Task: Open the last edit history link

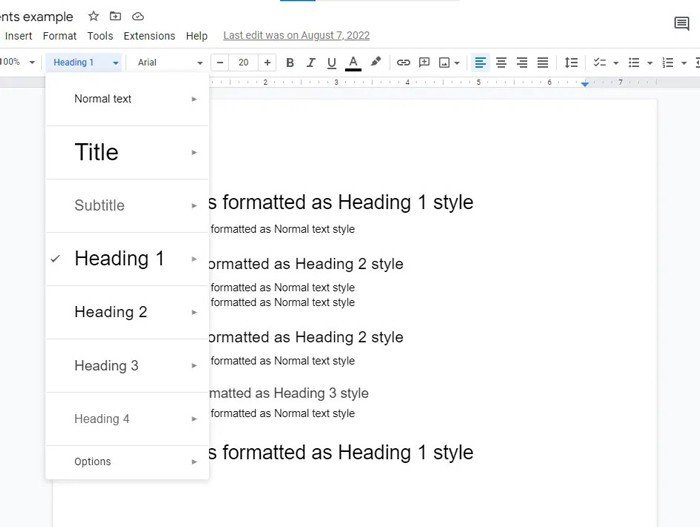Action: 296,36
